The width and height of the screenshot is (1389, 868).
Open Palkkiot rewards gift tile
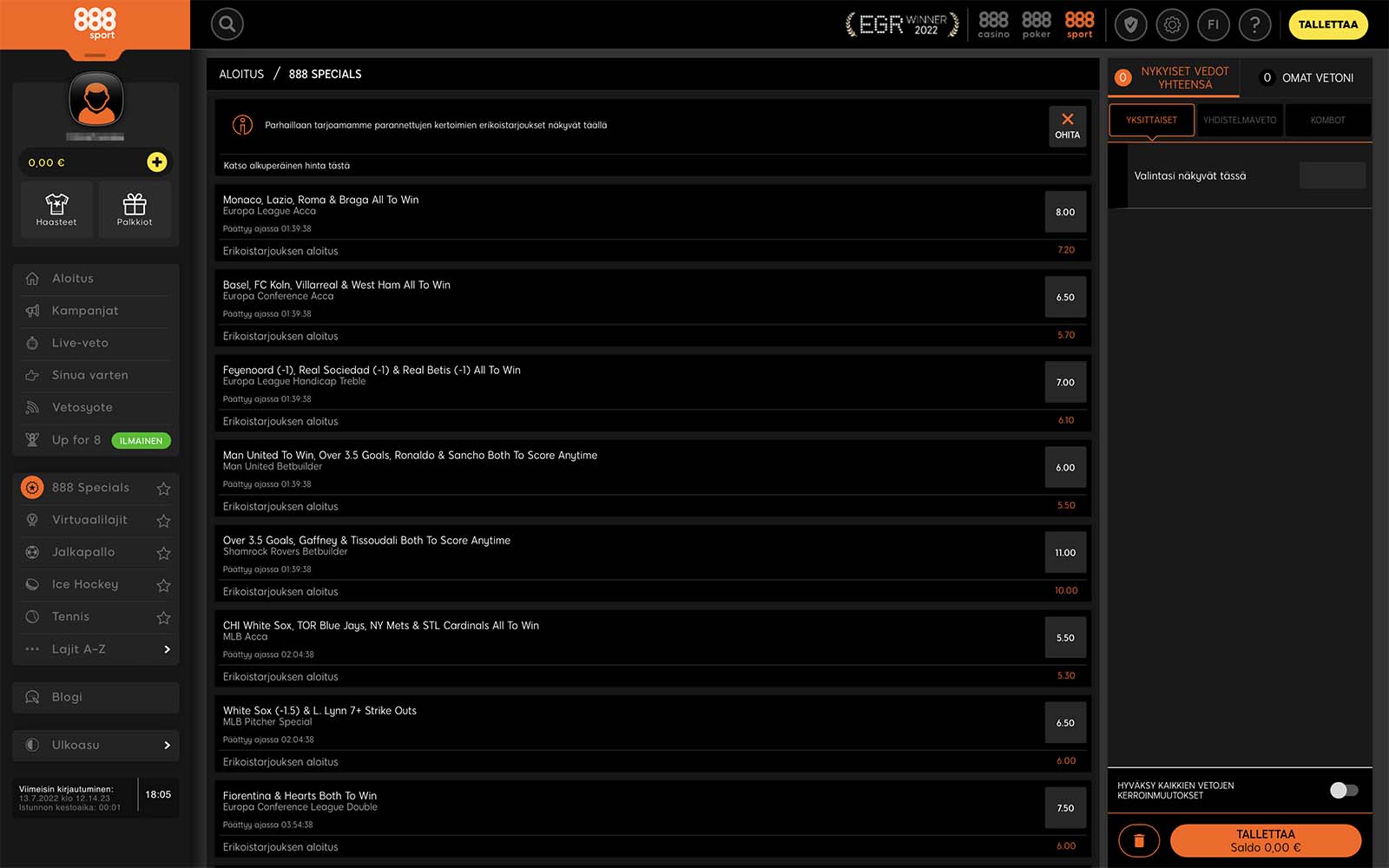pos(135,209)
